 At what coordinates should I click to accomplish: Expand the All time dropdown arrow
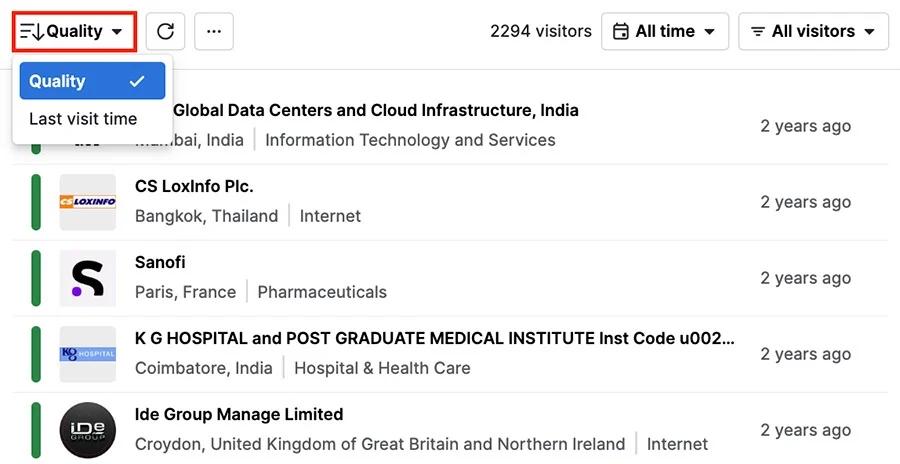709,32
